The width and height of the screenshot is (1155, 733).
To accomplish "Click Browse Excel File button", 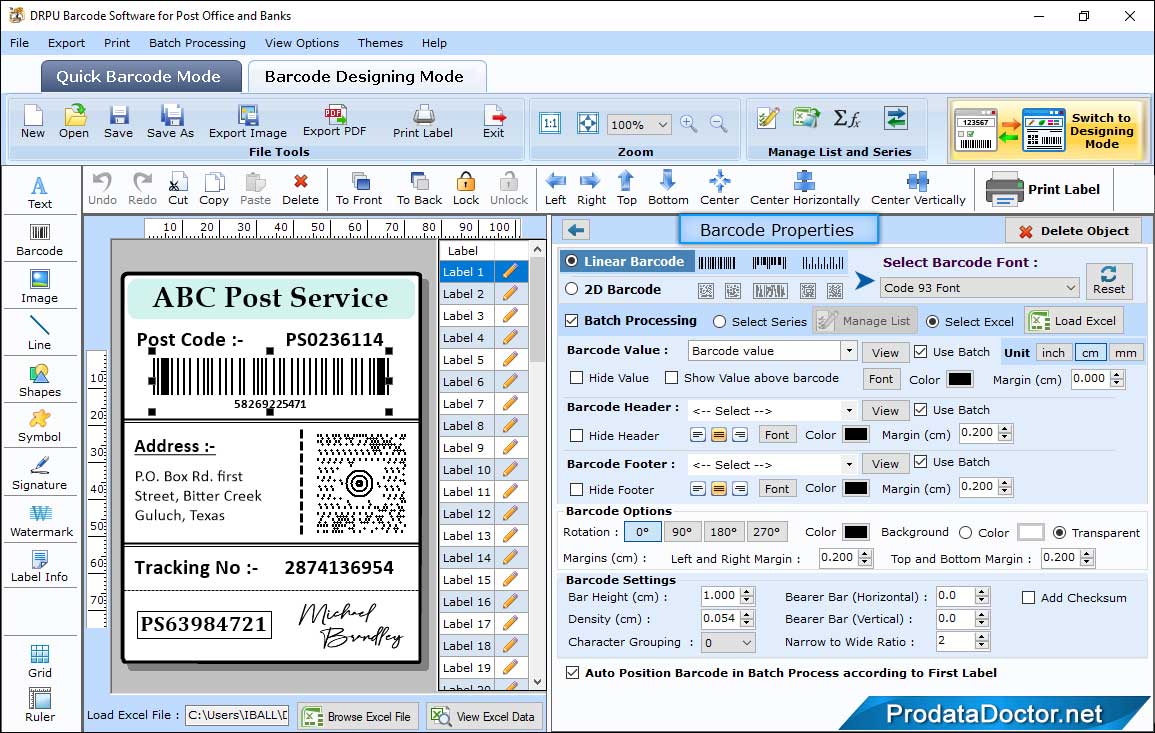I will click(x=358, y=716).
